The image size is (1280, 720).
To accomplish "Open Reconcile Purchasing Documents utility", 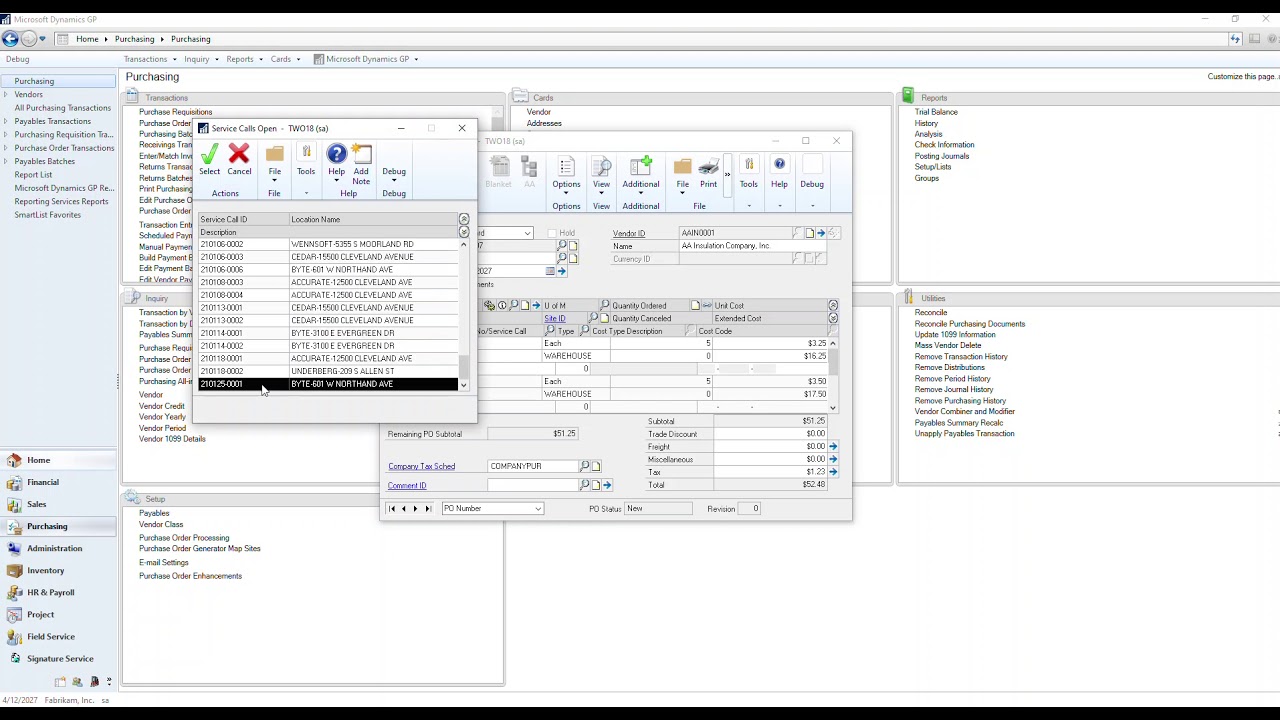I will (969, 324).
